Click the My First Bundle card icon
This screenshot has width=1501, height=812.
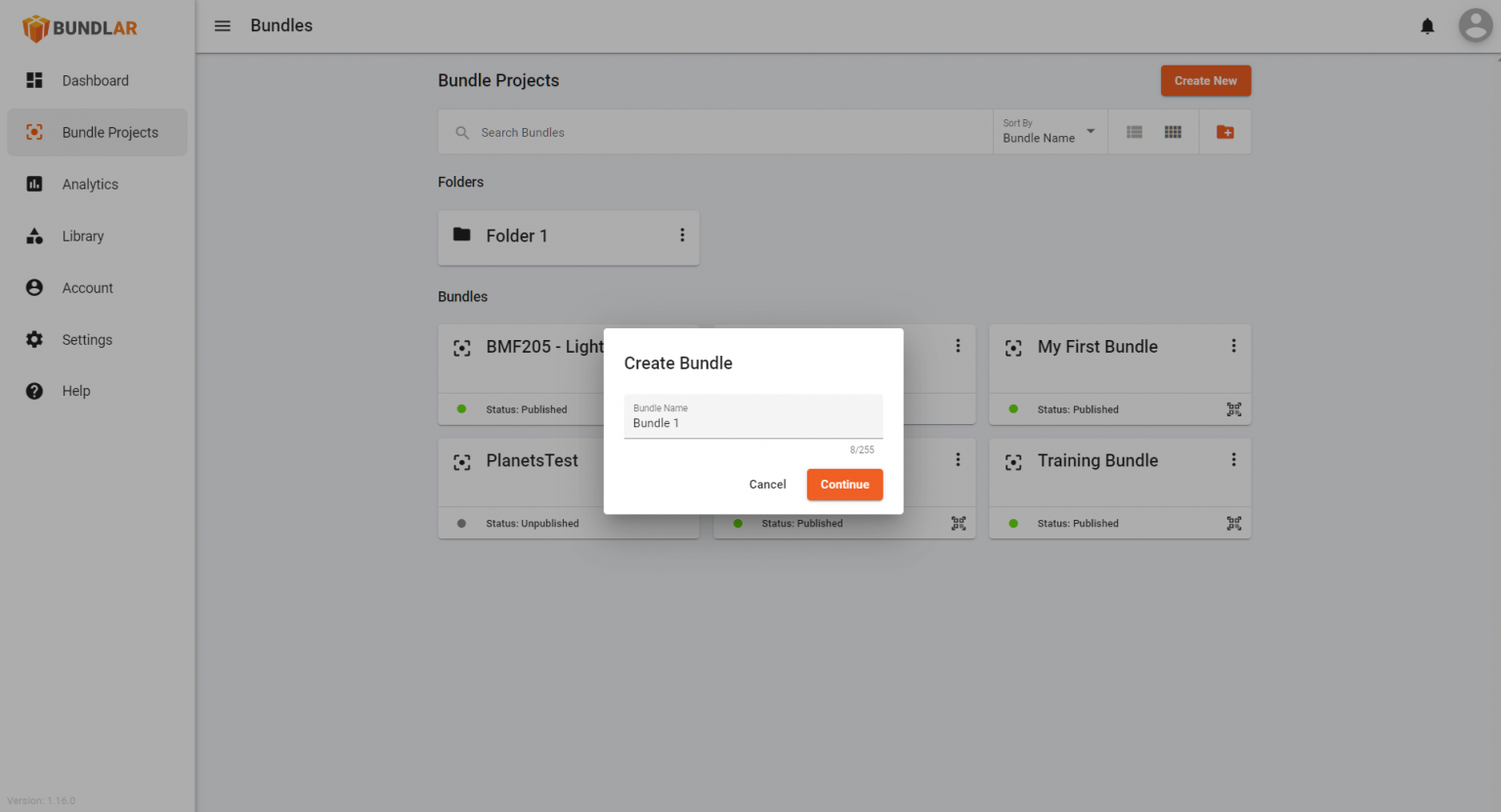(1013, 348)
